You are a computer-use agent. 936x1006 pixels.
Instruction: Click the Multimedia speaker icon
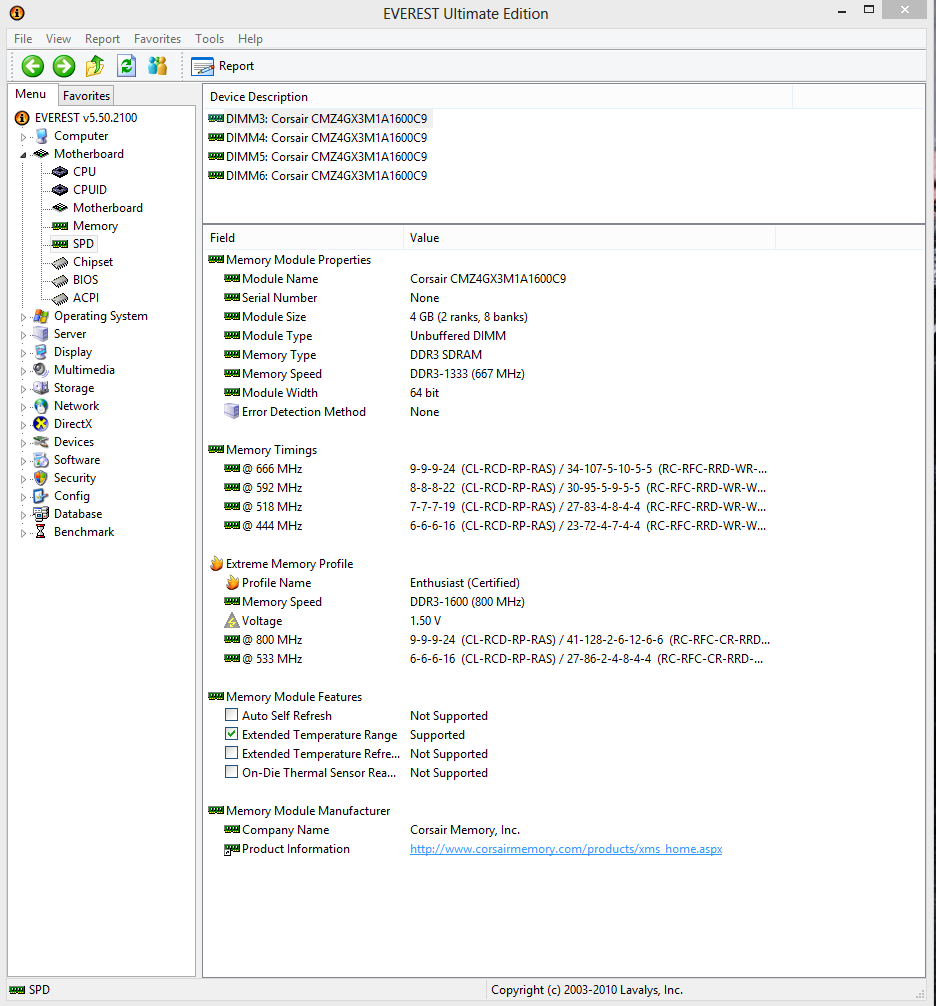tap(41, 370)
